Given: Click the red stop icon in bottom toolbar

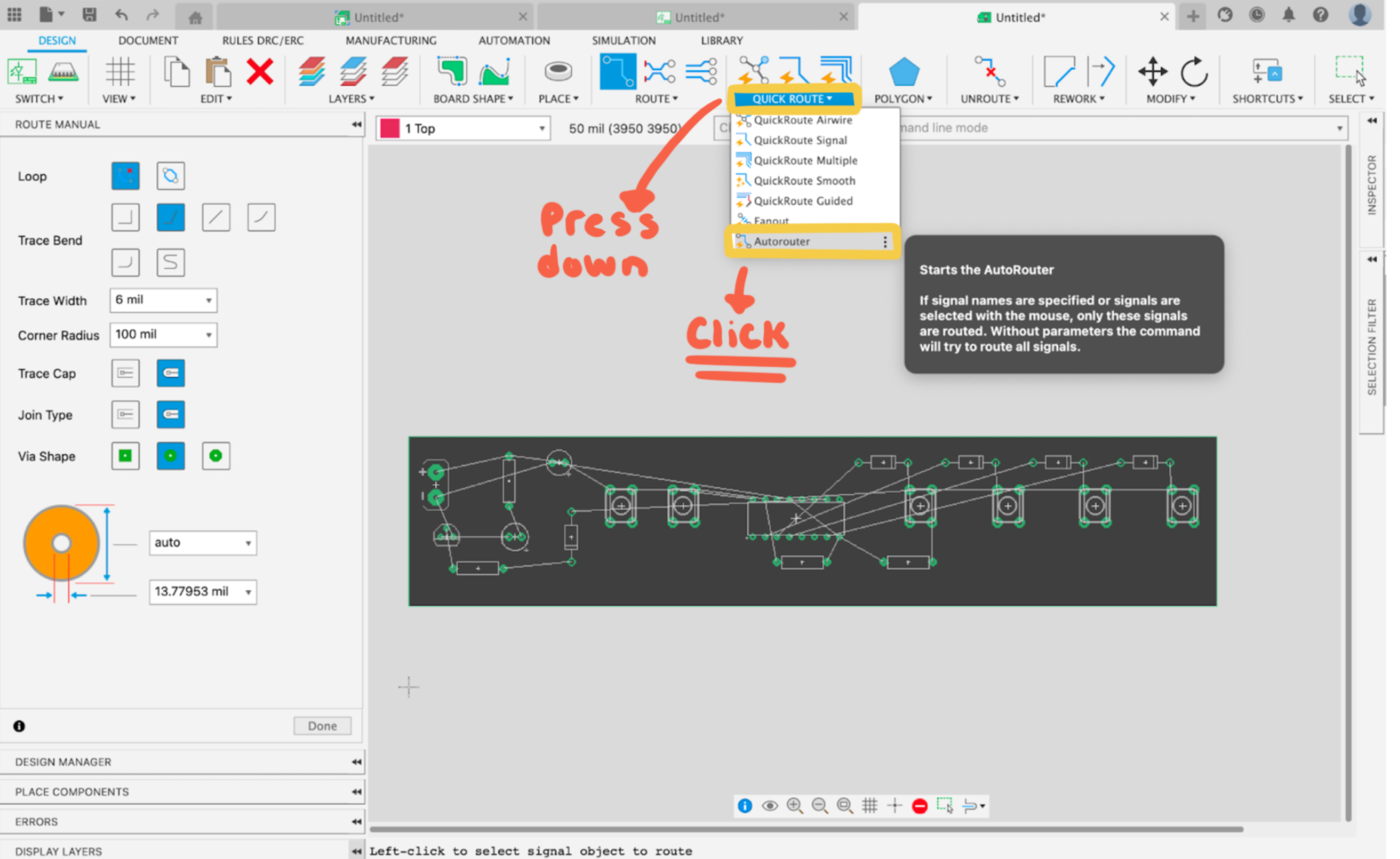Looking at the screenshot, I should tap(920, 806).
